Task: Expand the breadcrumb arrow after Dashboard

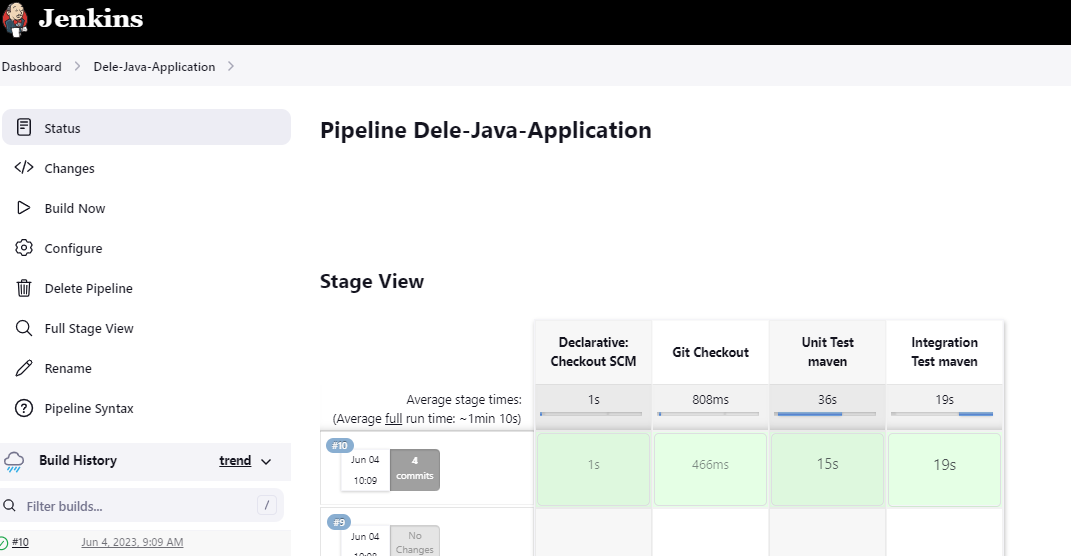Action: [x=77, y=67]
